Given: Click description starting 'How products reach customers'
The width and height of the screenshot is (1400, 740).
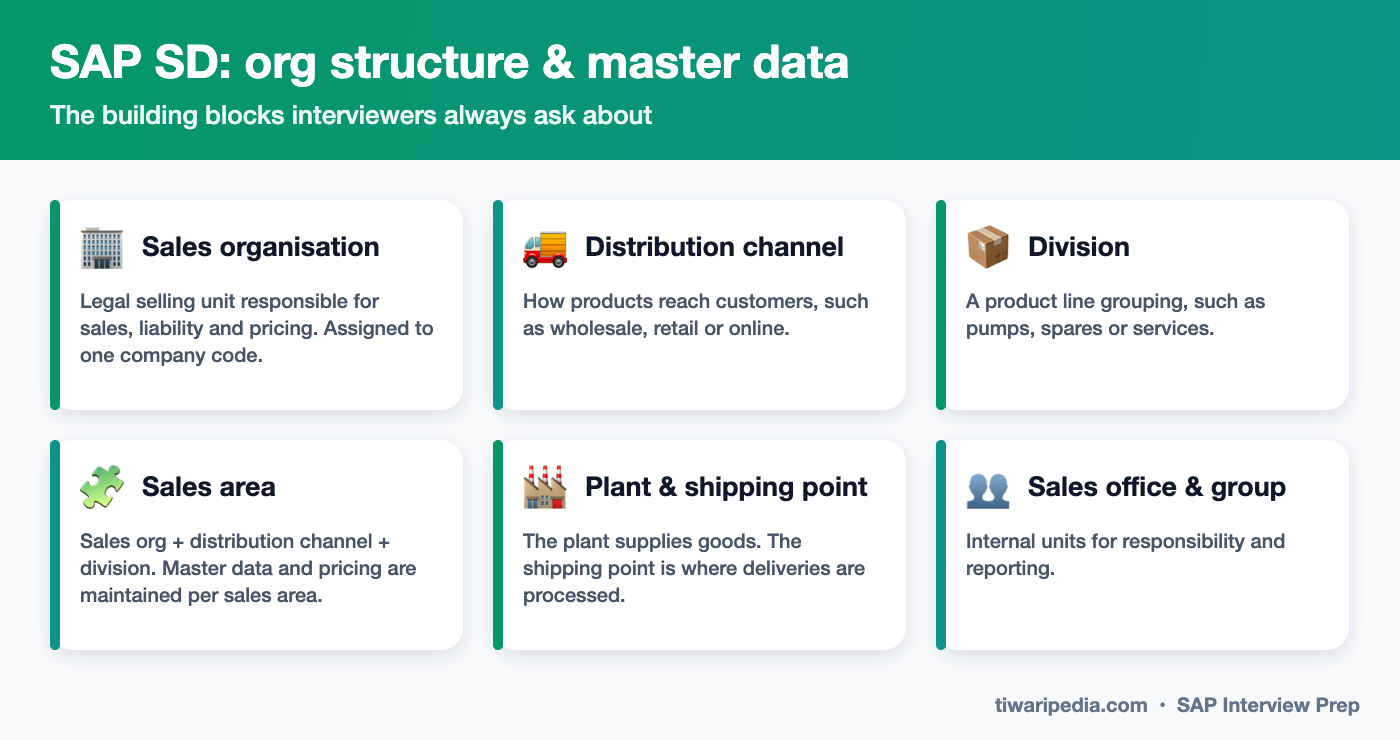Looking at the screenshot, I should click(x=696, y=314).
